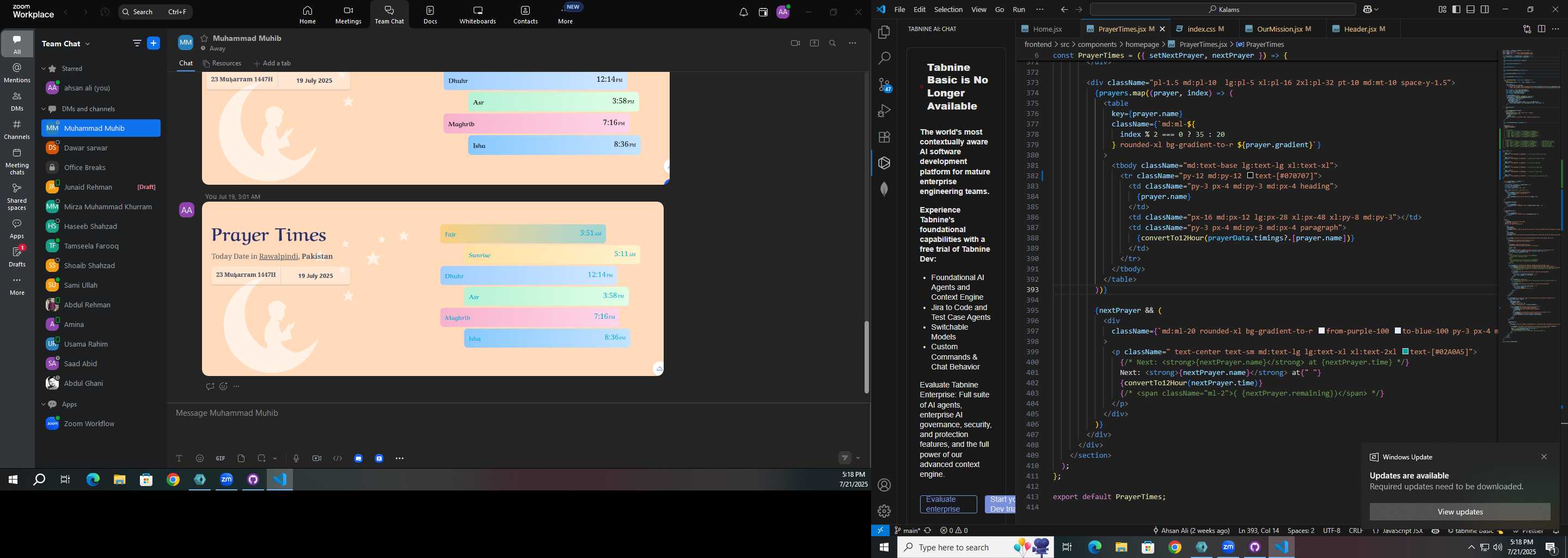Insert a code snippet in composer
Screen dimensions: 1568x558
click(338, 459)
